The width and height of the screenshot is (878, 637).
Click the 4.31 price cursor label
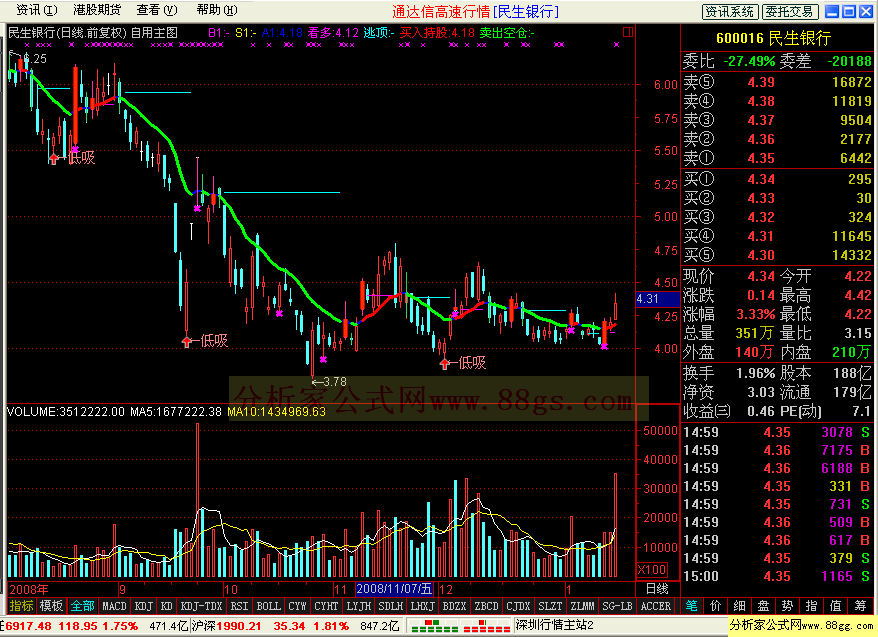pyautogui.click(x=656, y=299)
